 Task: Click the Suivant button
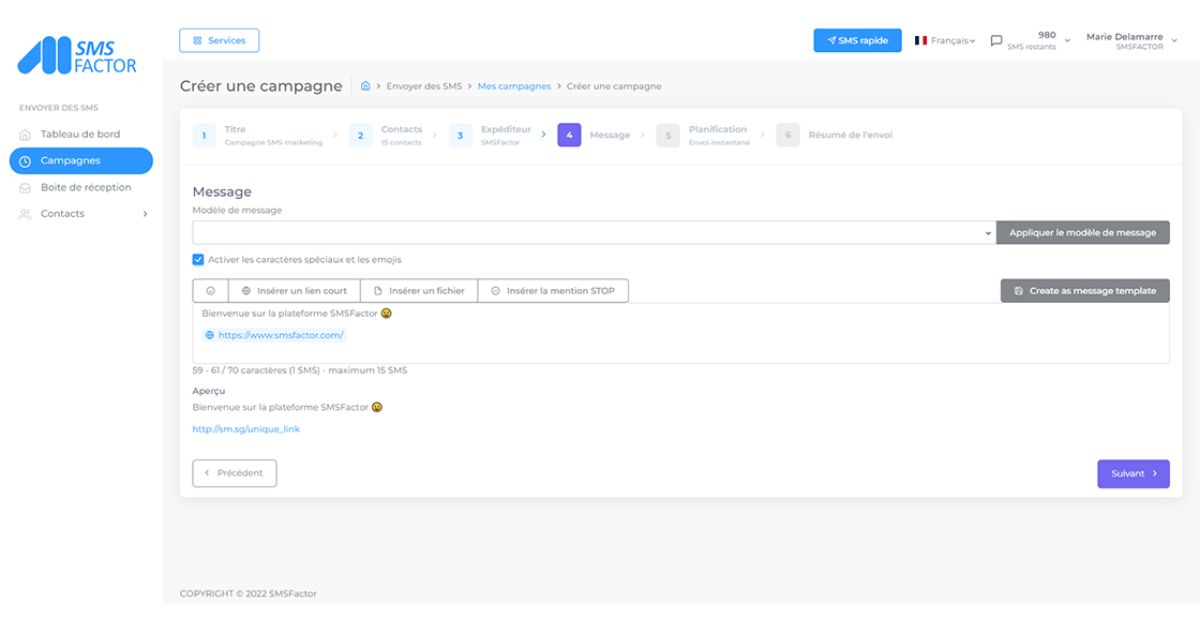(x=1132, y=474)
